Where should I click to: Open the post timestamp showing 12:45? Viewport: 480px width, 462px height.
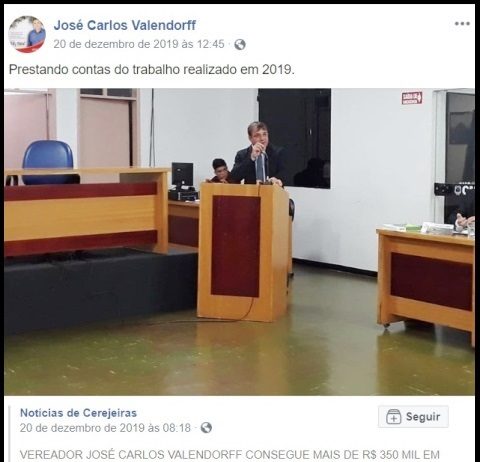[x=139, y=44]
